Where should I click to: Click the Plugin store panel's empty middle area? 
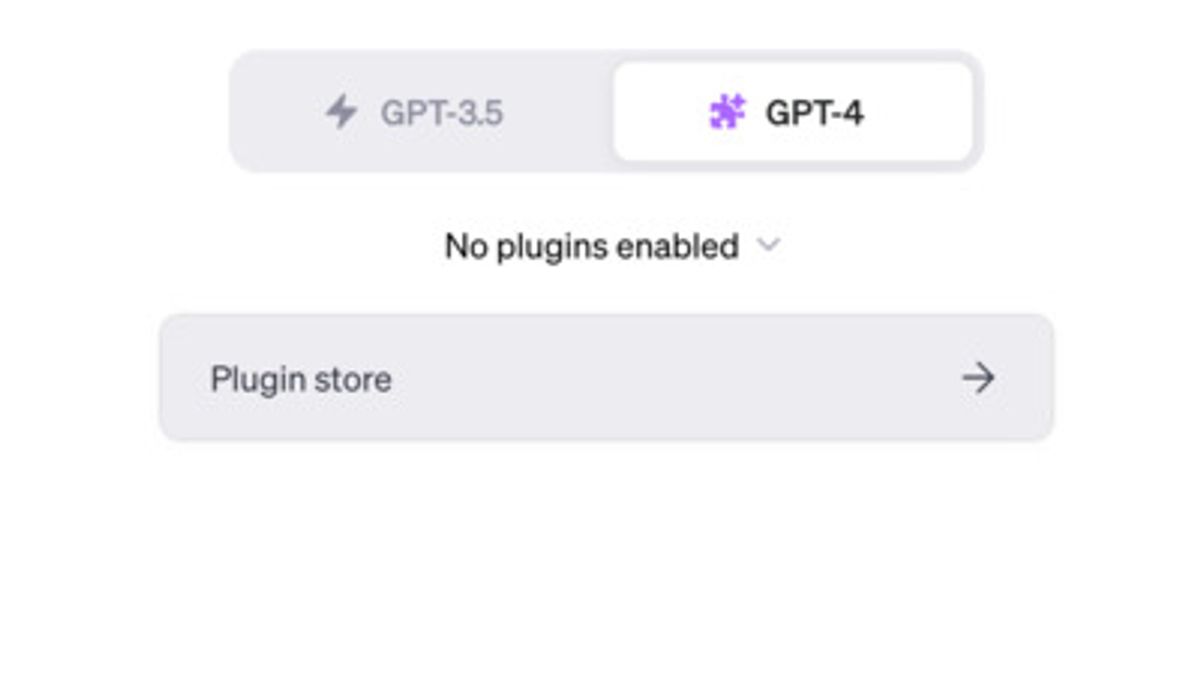[650, 378]
